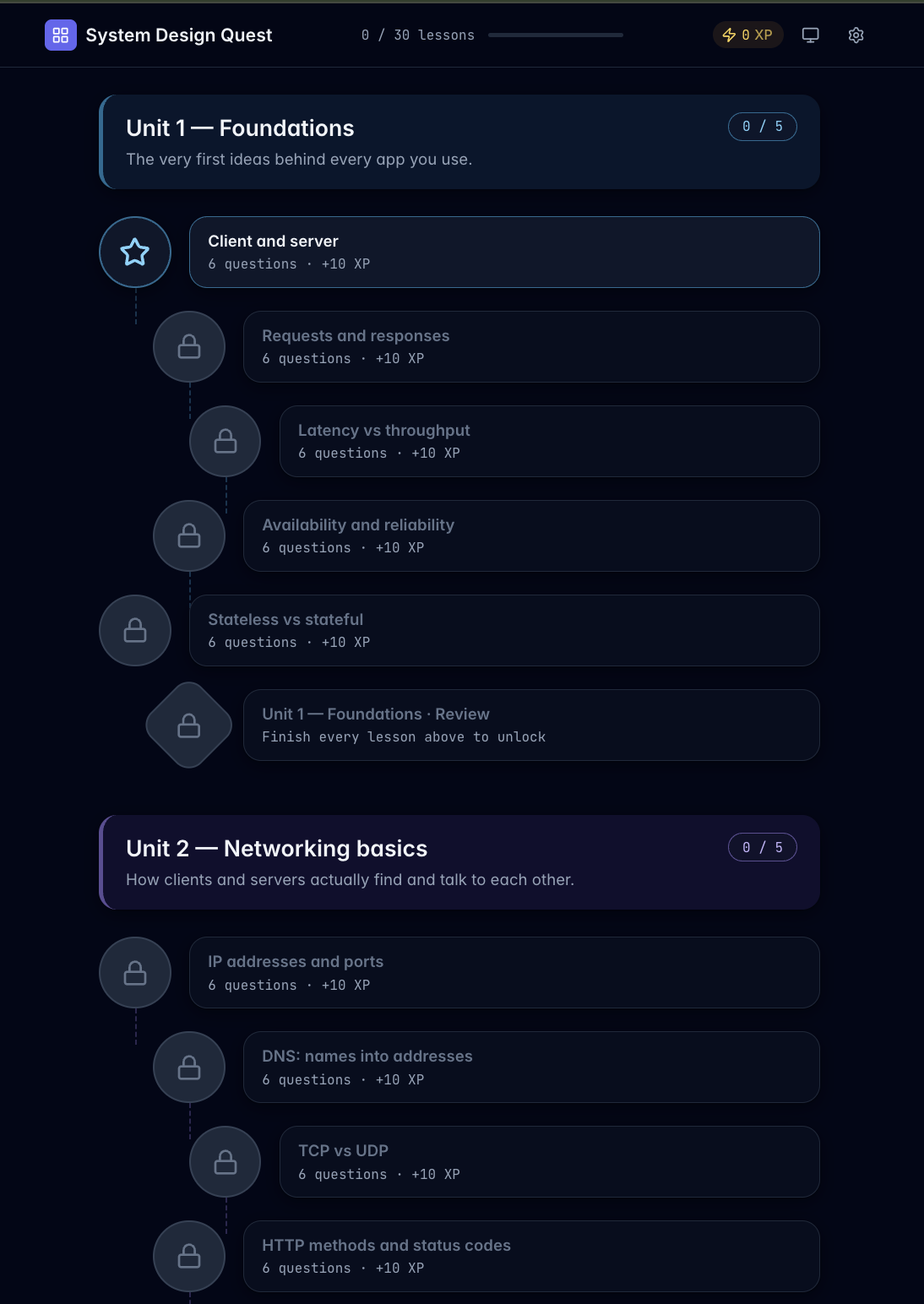The image size is (924, 1304).
Task: Click the lessons progress bar in the header
Action: click(555, 35)
